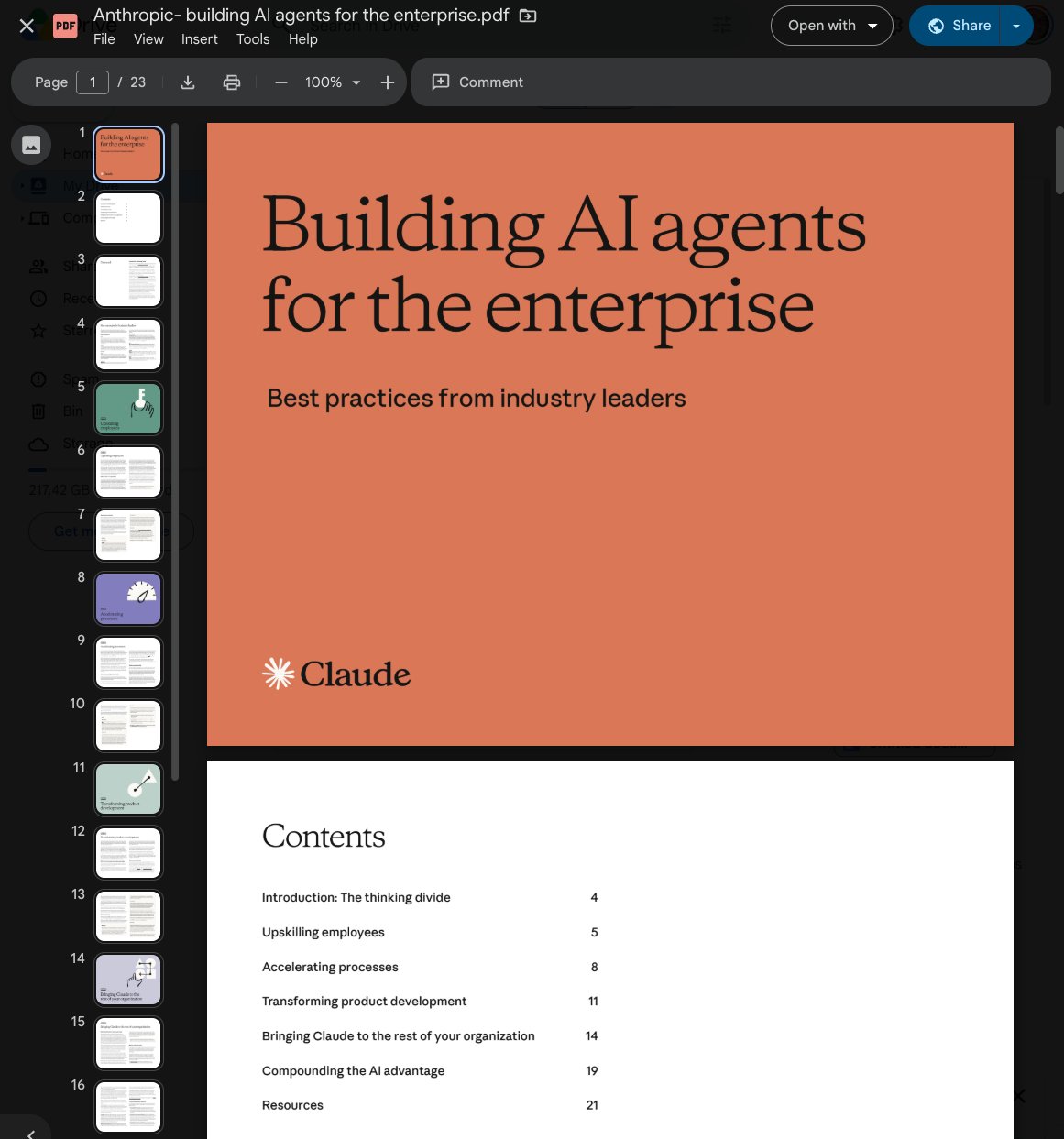This screenshot has width=1064, height=1139.
Task: Select page 1 thumbnail
Action: pyautogui.click(x=128, y=154)
